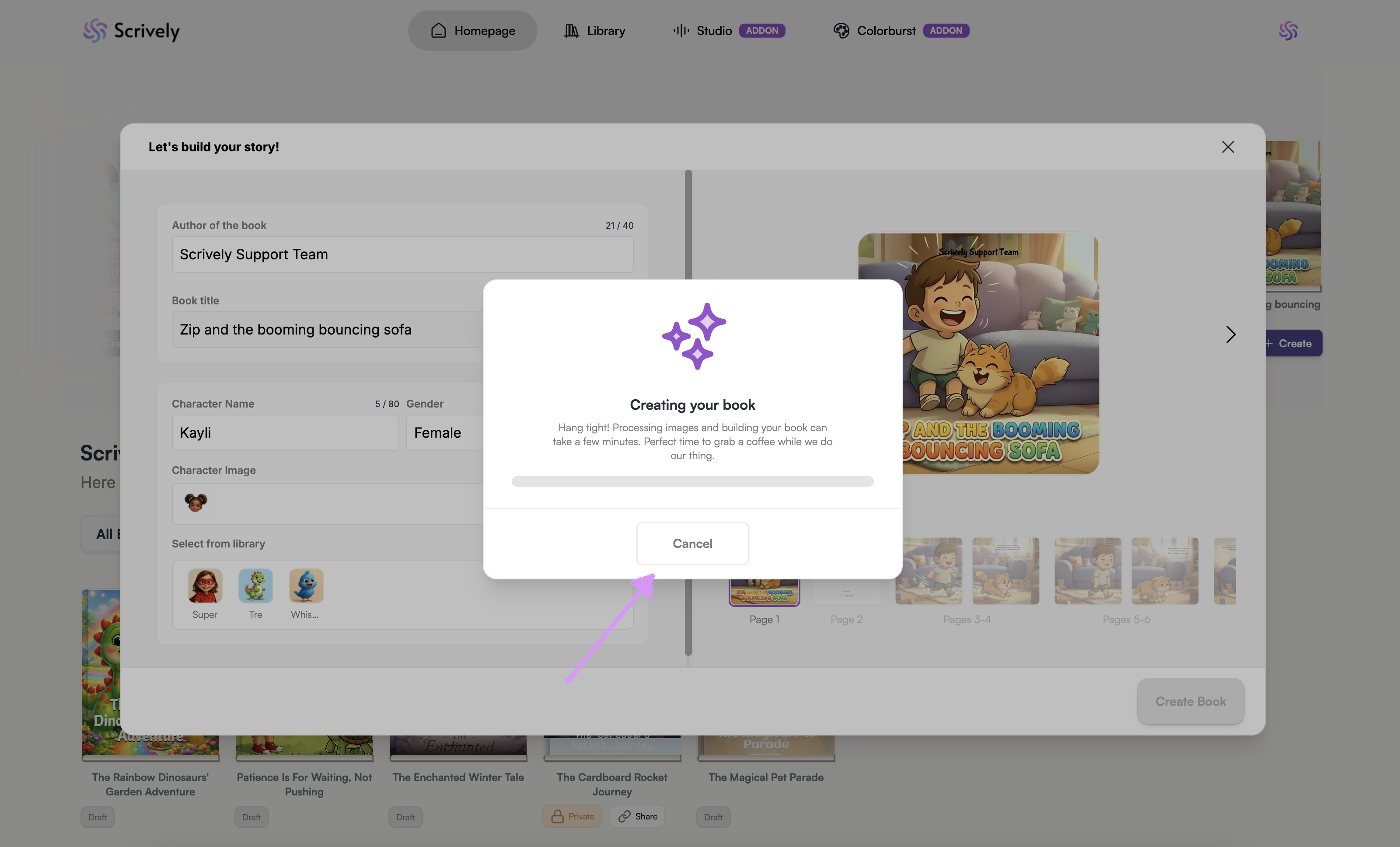Click the sparkle icon in loading dialog
The width and height of the screenshot is (1400, 847).
(x=693, y=336)
